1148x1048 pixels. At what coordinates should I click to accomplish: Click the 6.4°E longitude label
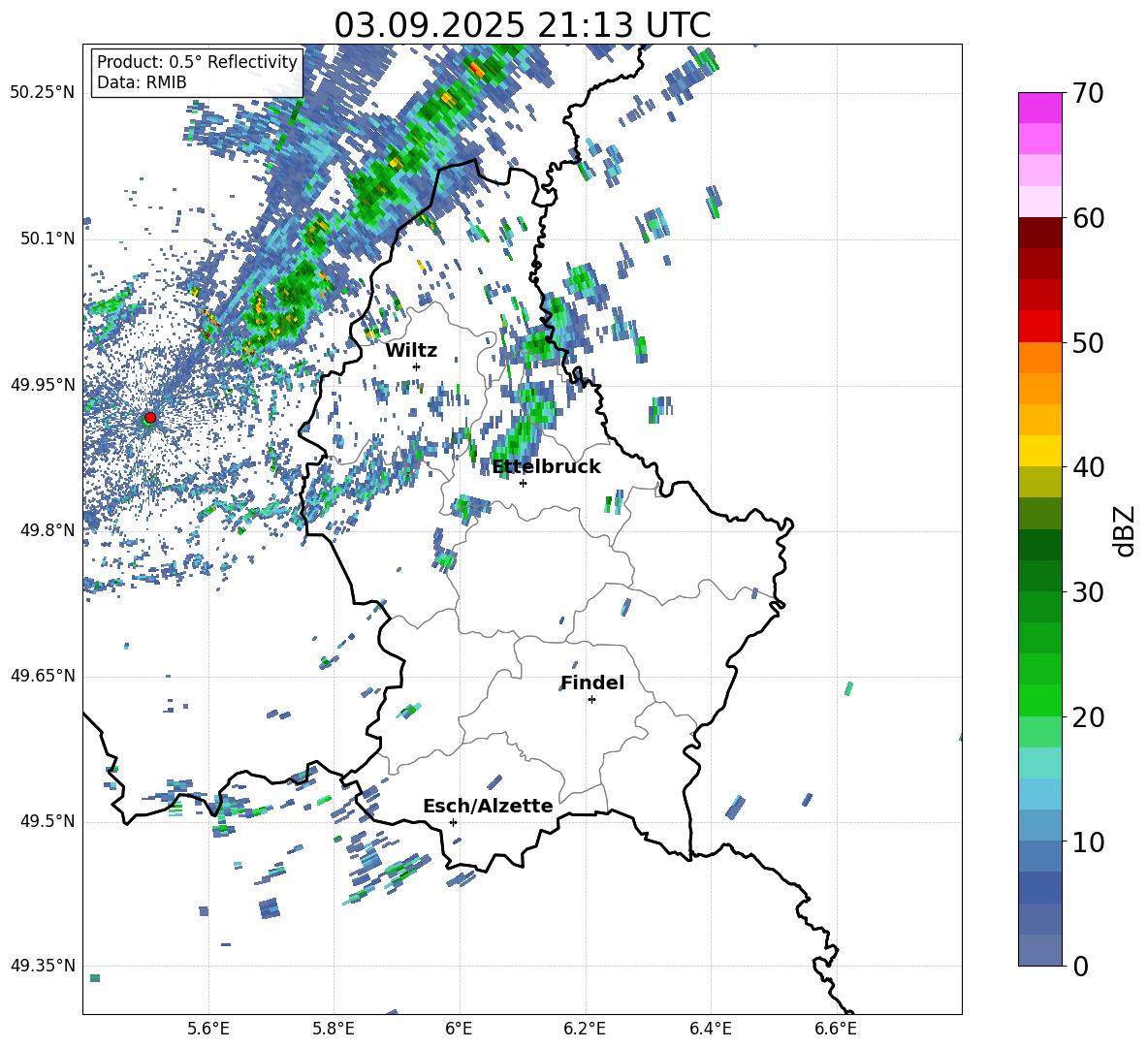(x=710, y=1029)
